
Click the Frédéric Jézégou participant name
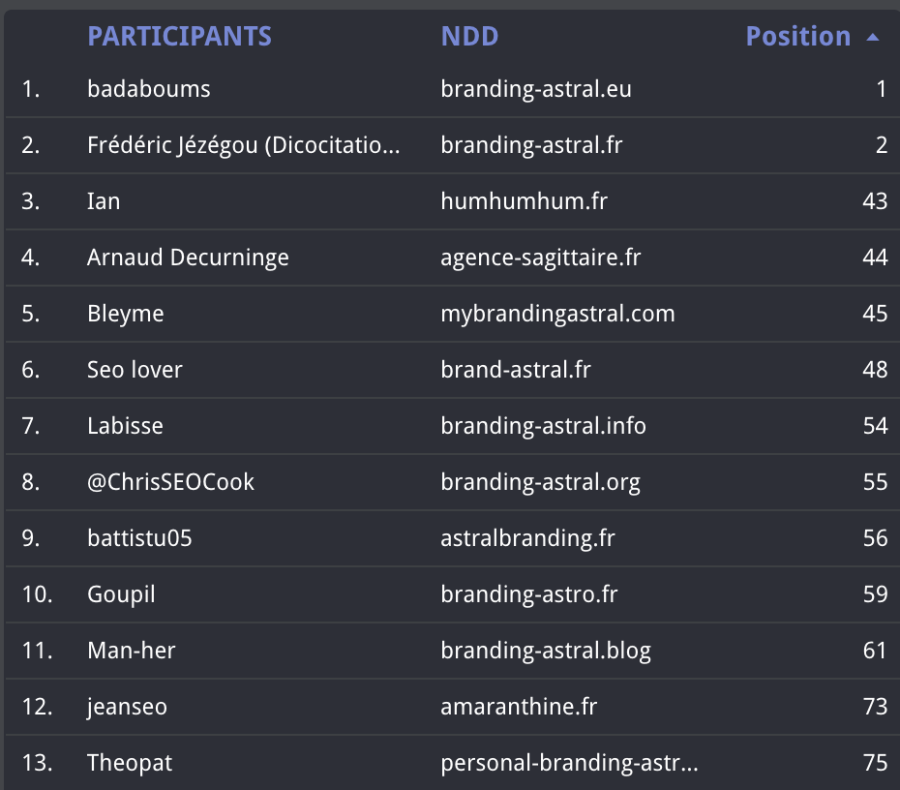[x=243, y=145]
